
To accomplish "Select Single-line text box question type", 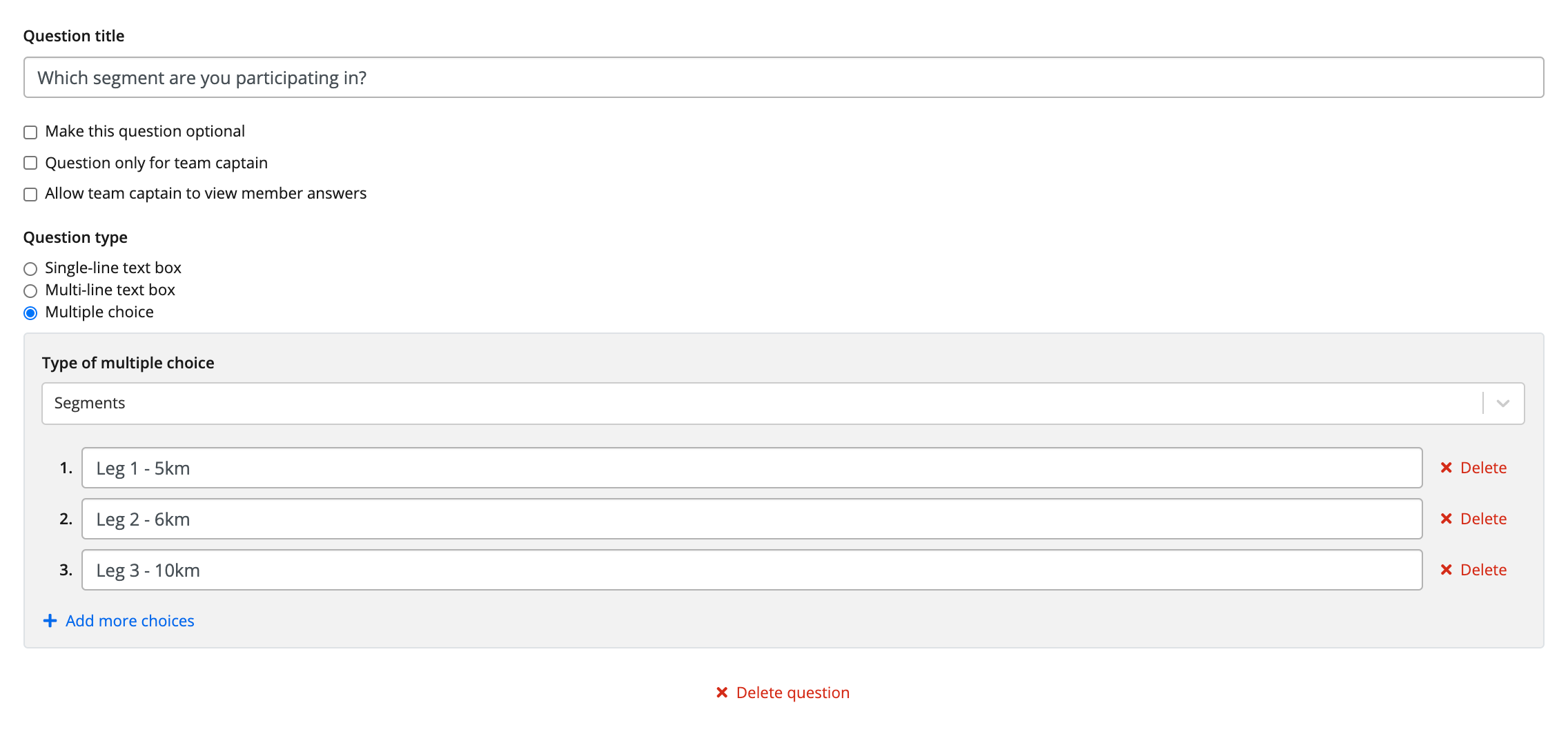I will coord(30,269).
